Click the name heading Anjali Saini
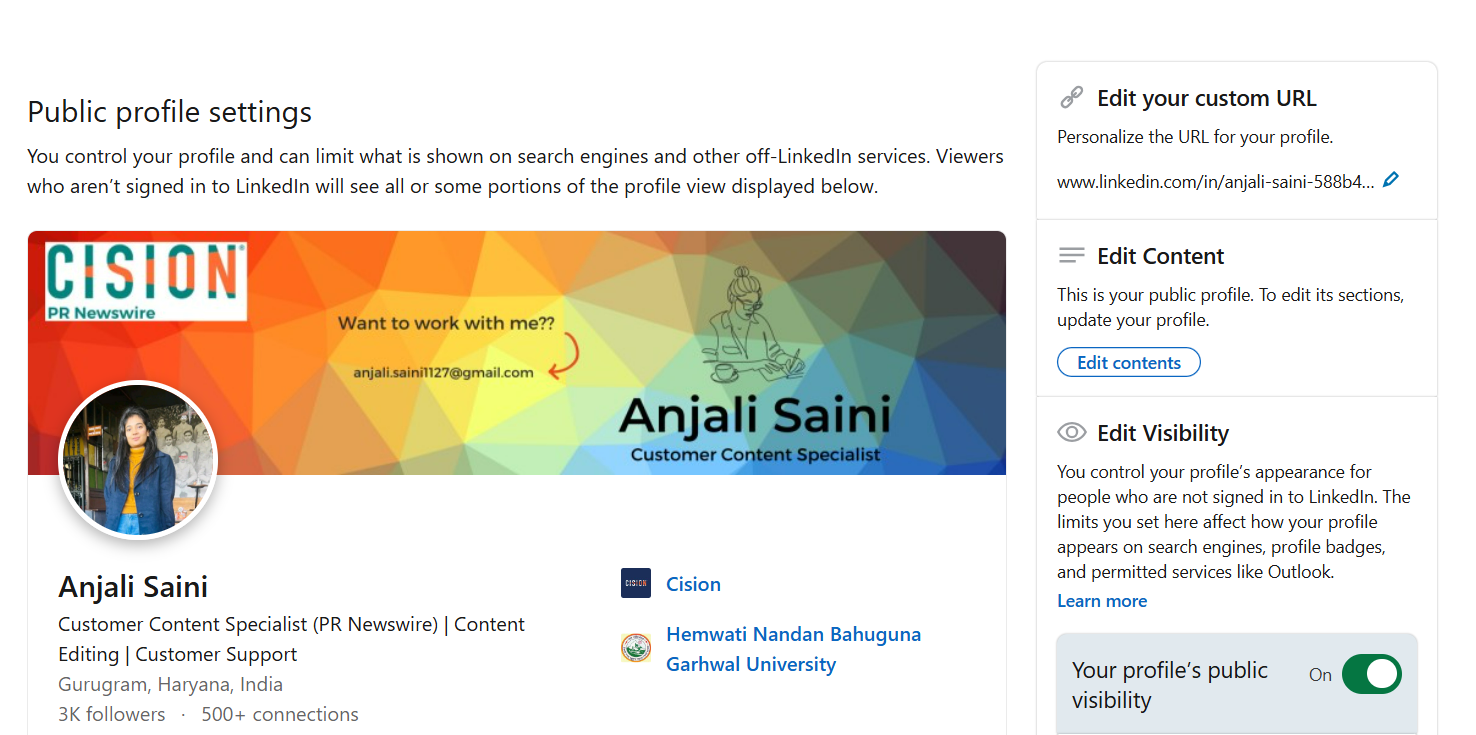The width and height of the screenshot is (1476, 735). pyautogui.click(x=132, y=586)
